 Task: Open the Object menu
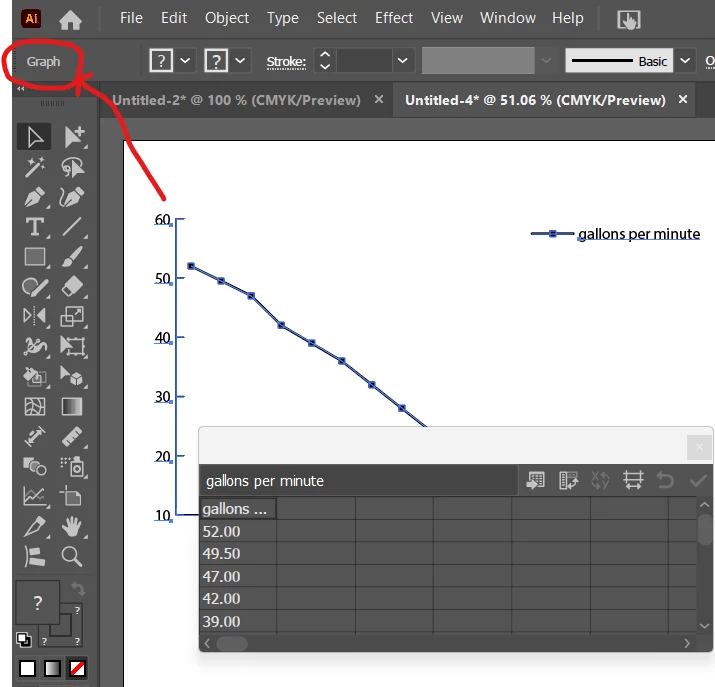(x=227, y=18)
